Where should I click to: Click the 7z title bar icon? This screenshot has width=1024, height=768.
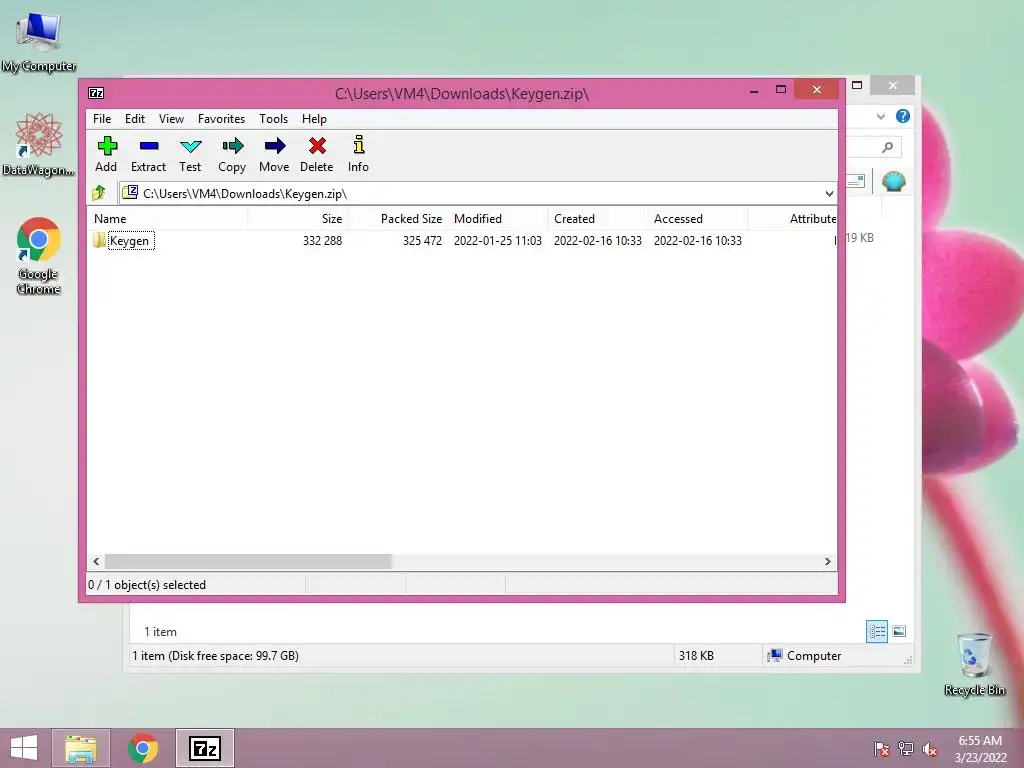[96, 93]
